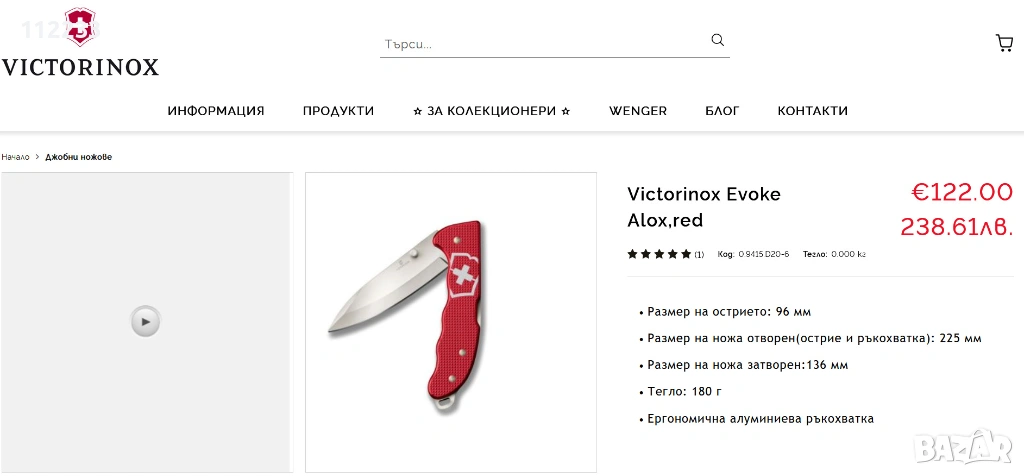The height and width of the screenshot is (476, 1024).
Task: Click the red Evoke Alox knife image
Action: pyautogui.click(x=408, y=316)
